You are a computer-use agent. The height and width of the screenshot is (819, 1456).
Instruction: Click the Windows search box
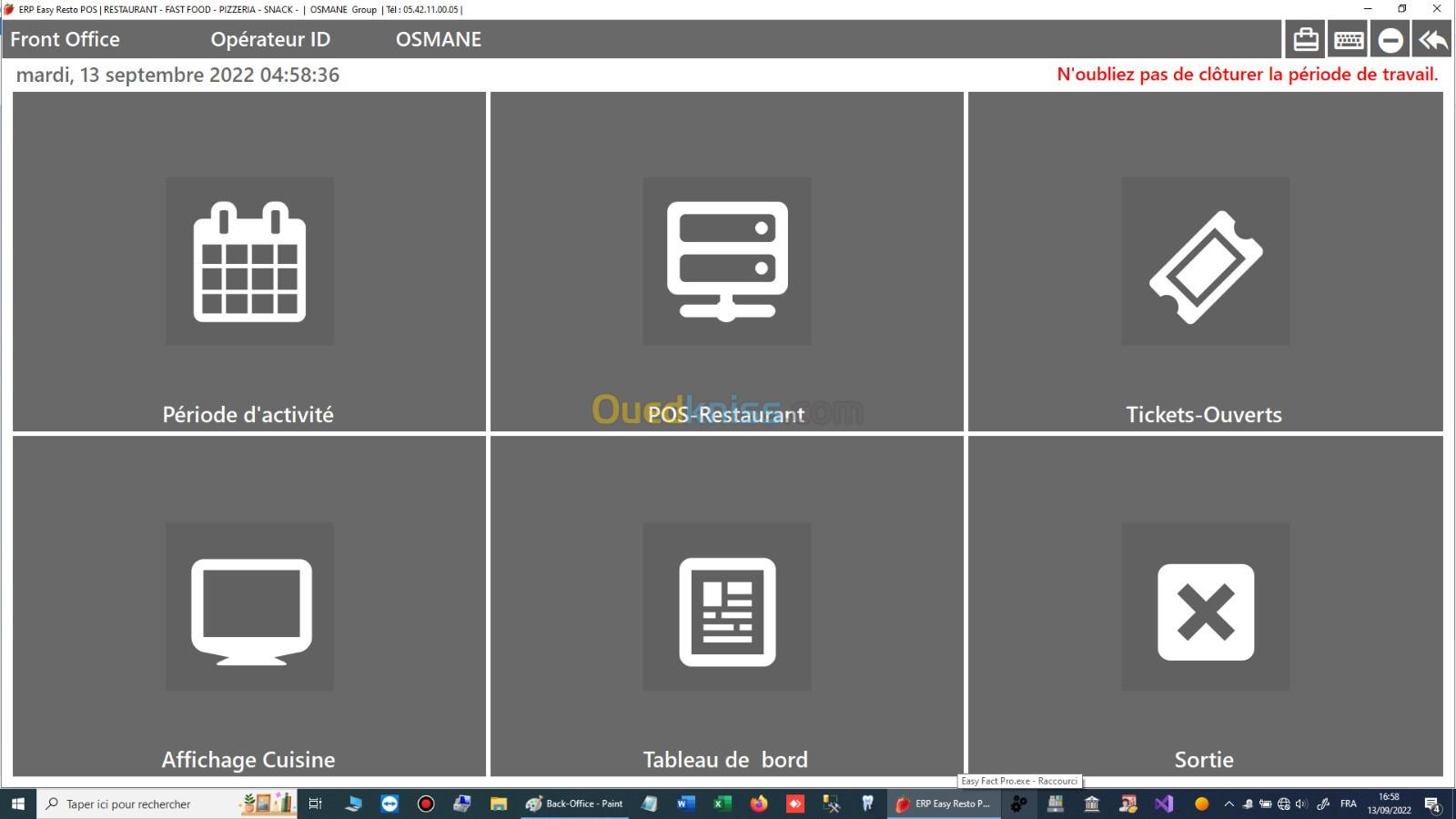pyautogui.click(x=136, y=804)
